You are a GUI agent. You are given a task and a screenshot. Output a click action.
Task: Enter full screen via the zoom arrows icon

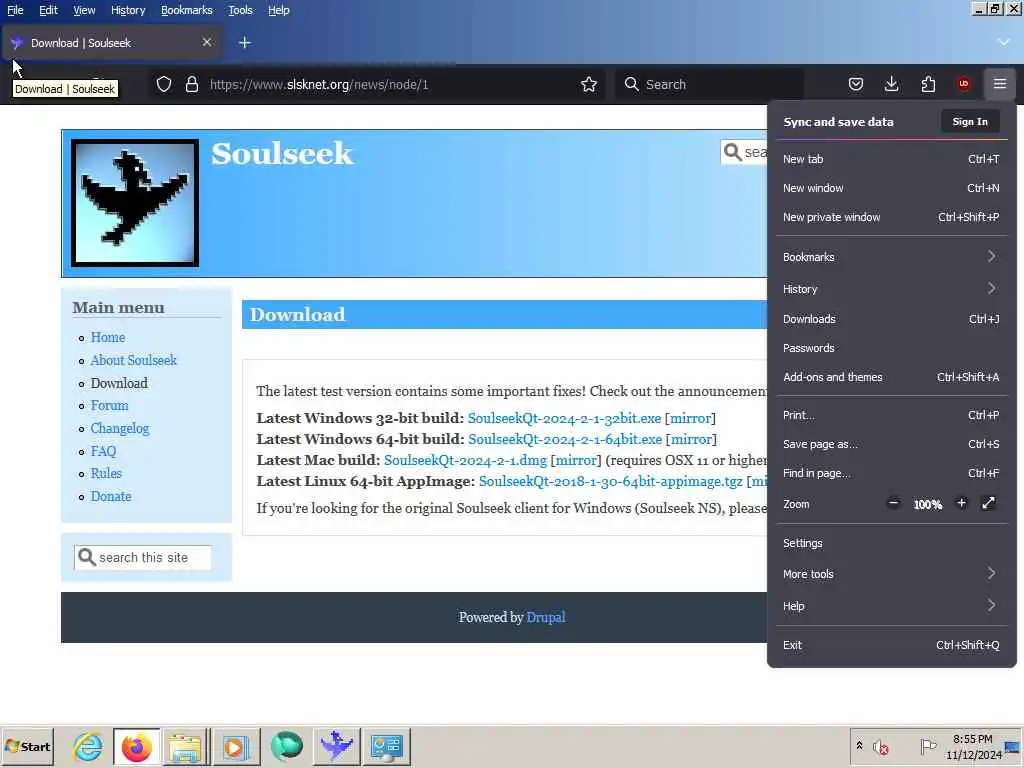tap(988, 503)
